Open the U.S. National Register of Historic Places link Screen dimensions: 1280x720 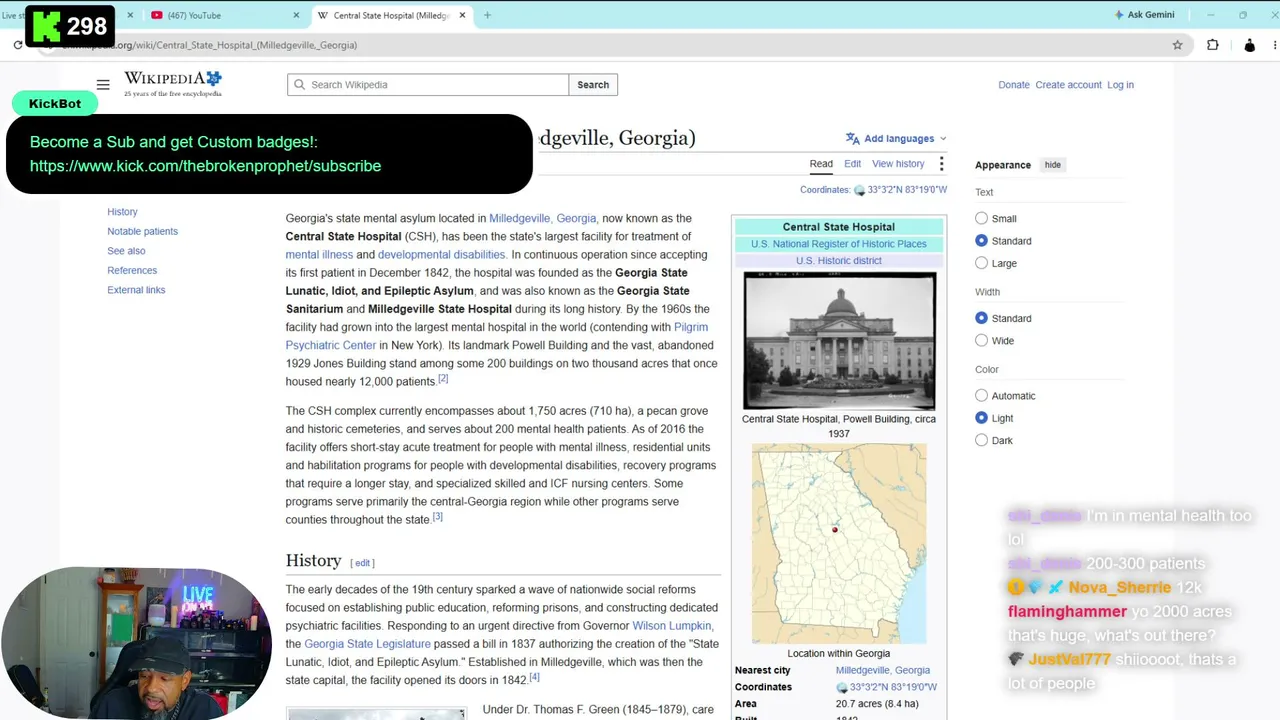(839, 244)
